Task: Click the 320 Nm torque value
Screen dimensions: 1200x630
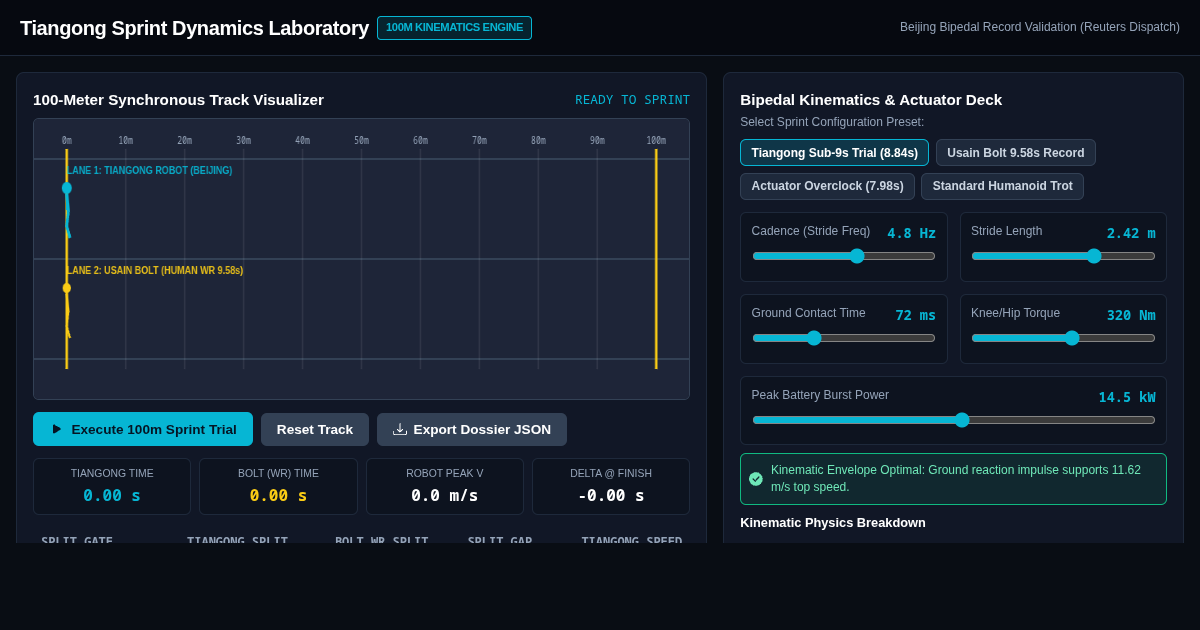Action: point(1131,315)
